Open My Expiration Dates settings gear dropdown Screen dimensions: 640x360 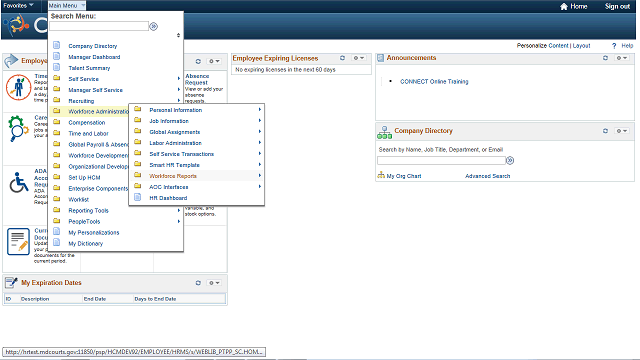click(x=214, y=283)
